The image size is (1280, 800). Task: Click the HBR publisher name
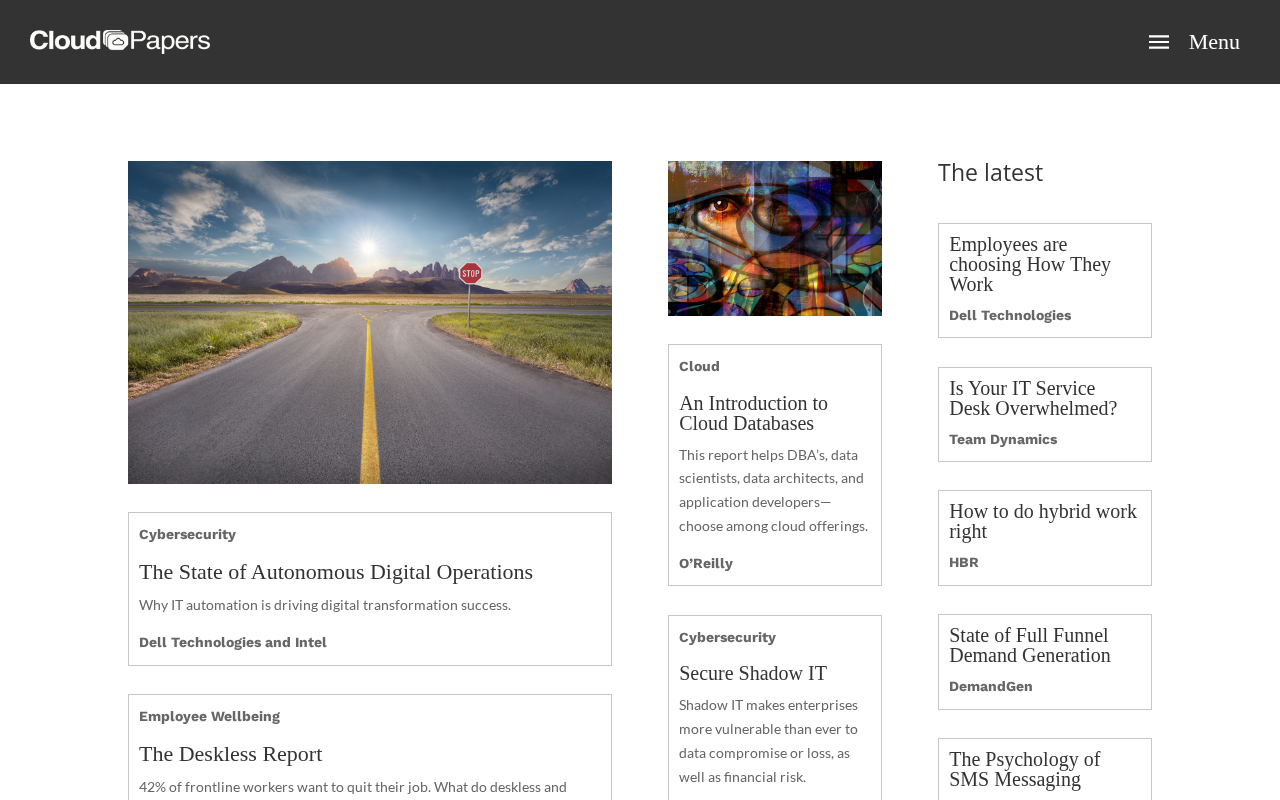click(964, 562)
